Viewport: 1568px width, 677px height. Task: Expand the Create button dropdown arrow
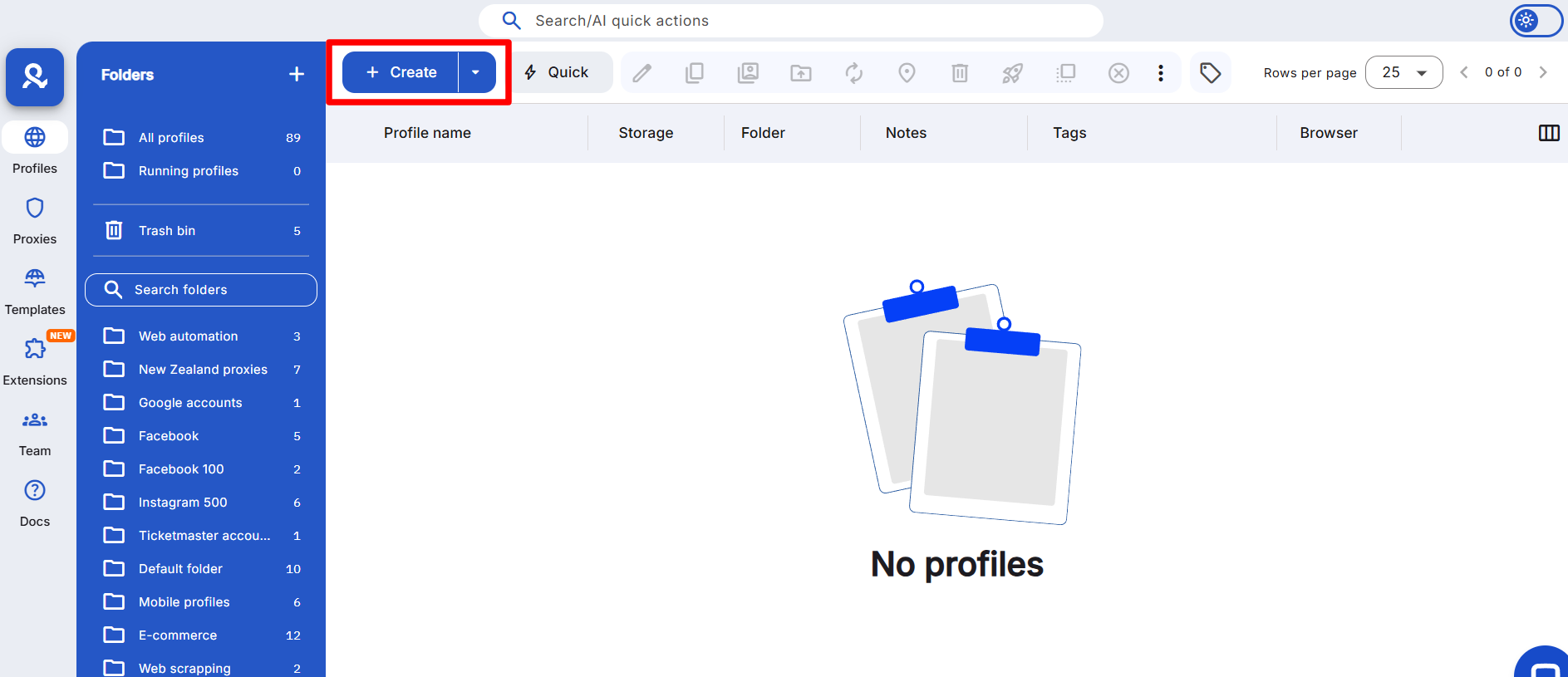476,72
